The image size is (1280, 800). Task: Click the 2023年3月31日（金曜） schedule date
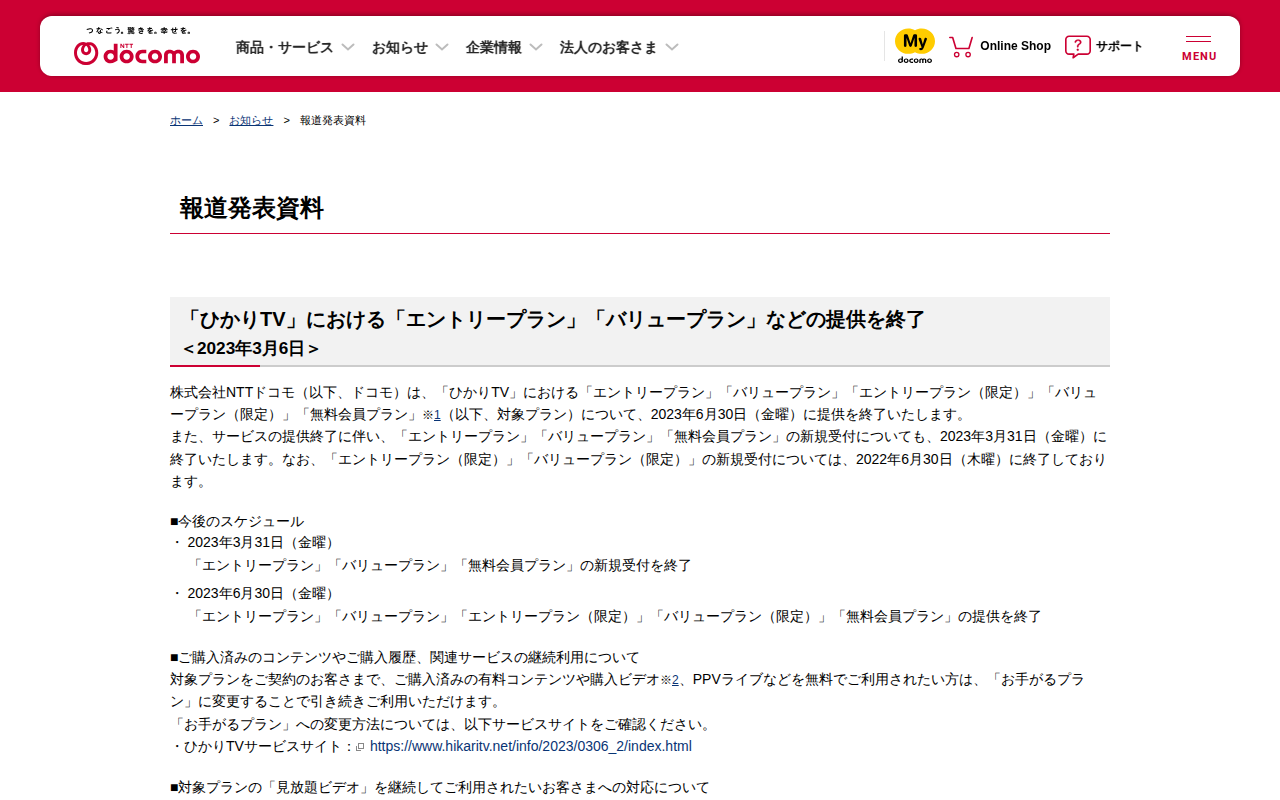pyautogui.click(x=263, y=543)
